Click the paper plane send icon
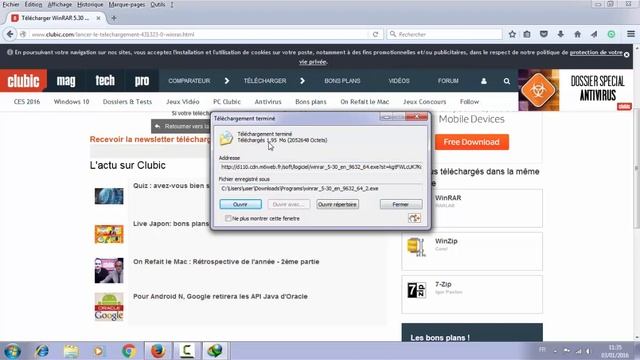640x360 pixels. coord(594,34)
